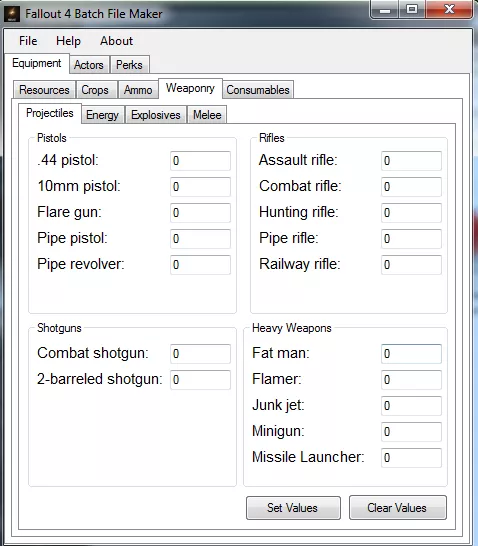Switch to the Actors tab
Viewport: 478px width, 546px height.
click(x=89, y=65)
